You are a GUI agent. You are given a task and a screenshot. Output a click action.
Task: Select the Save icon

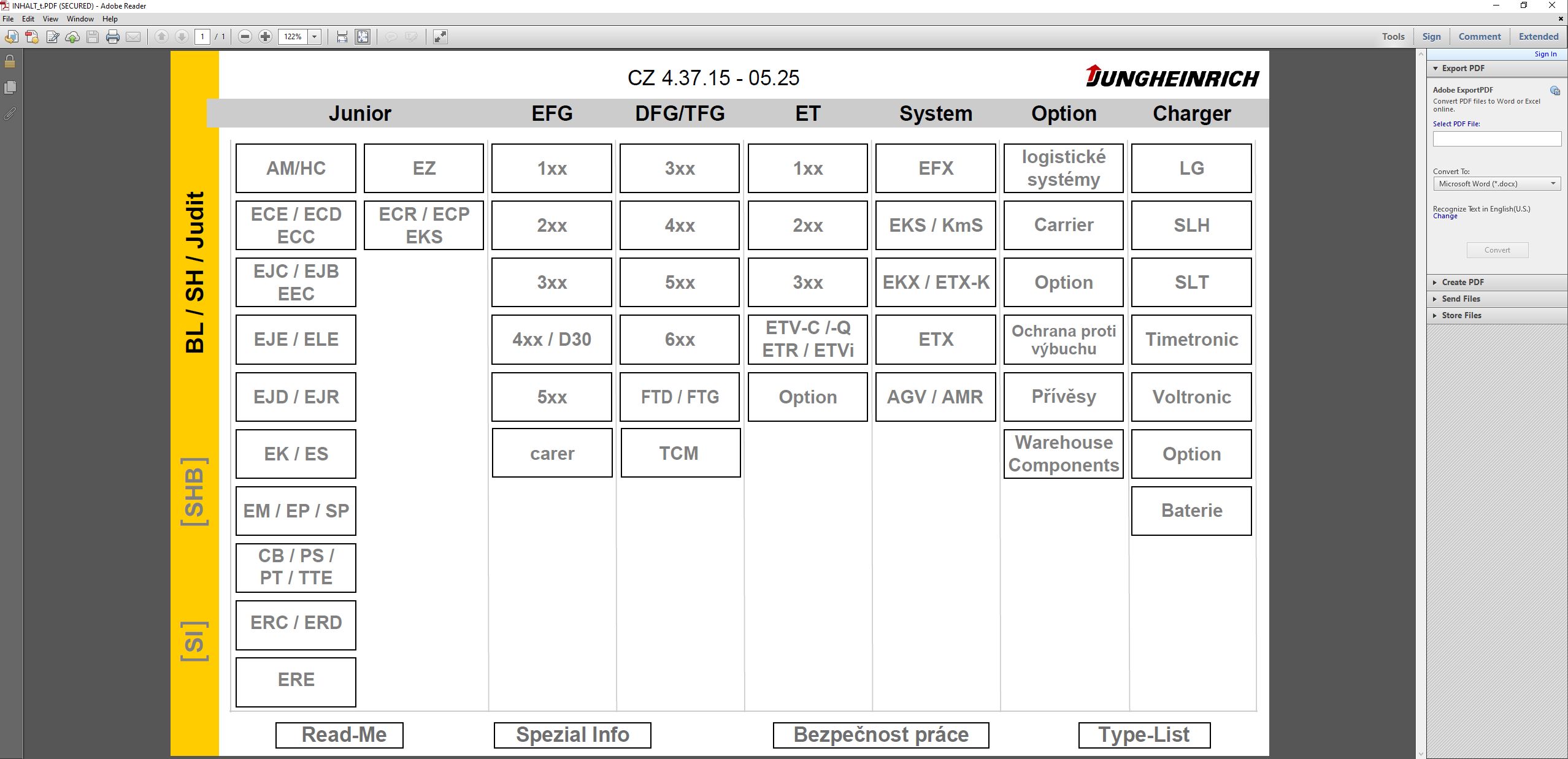click(x=93, y=37)
